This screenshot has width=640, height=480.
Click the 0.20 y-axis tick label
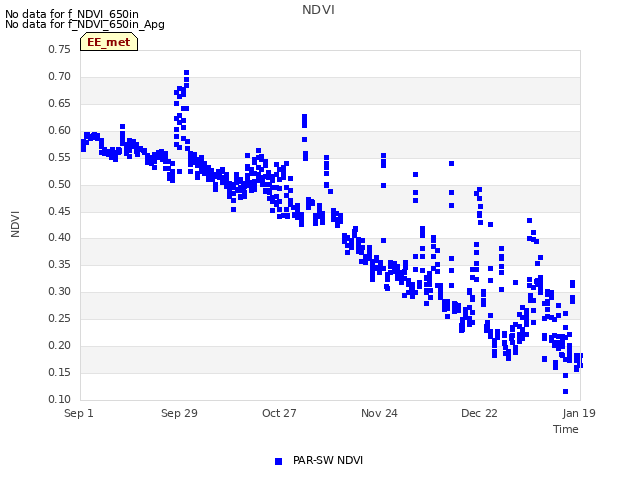click(60, 345)
